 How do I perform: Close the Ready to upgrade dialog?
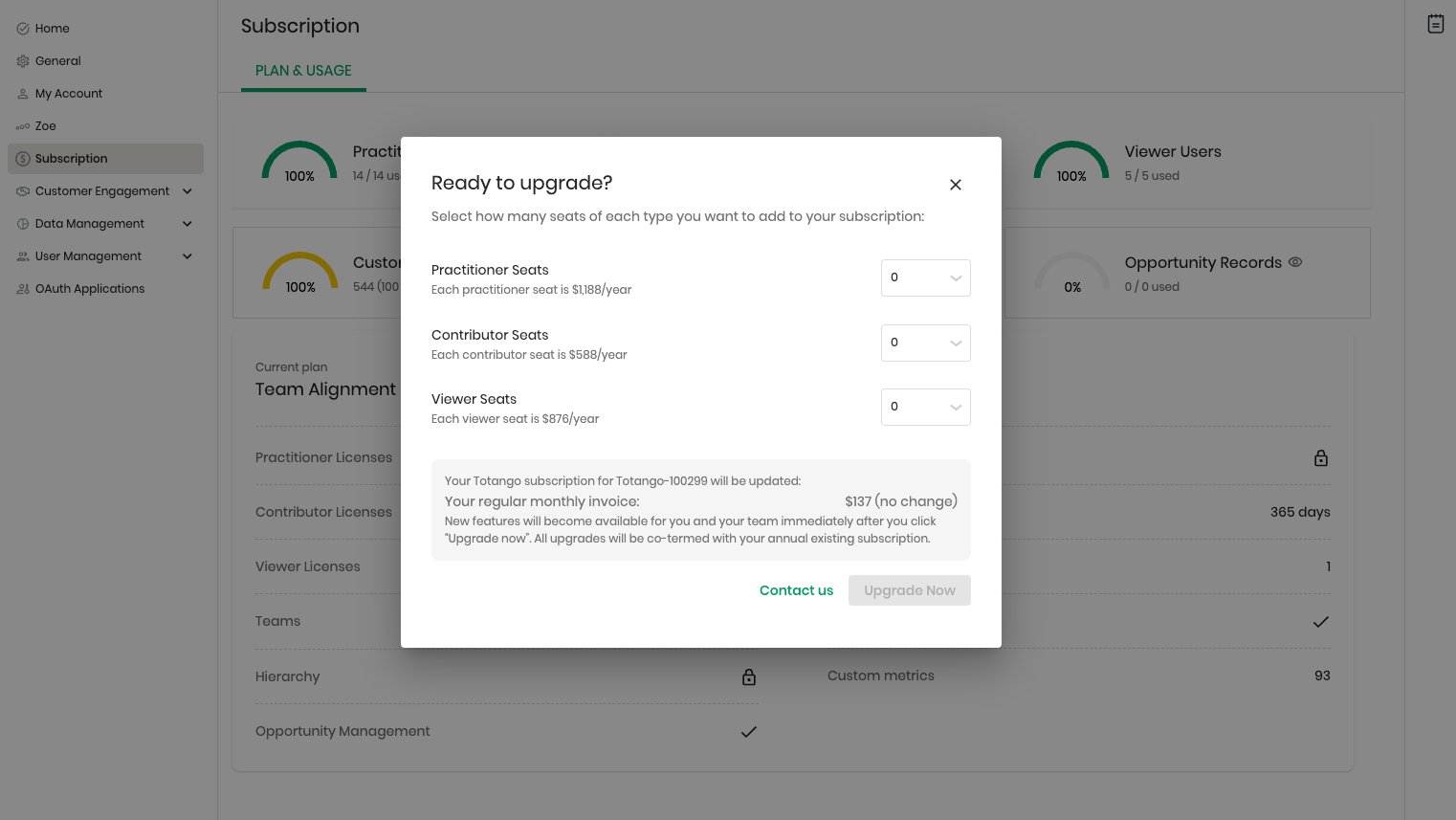tap(955, 185)
